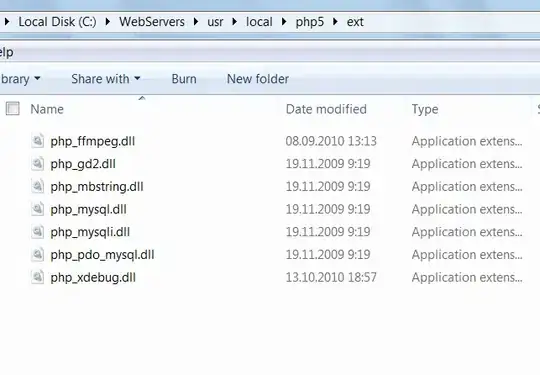Click the php_ffmpeg.dll file icon

point(38,141)
